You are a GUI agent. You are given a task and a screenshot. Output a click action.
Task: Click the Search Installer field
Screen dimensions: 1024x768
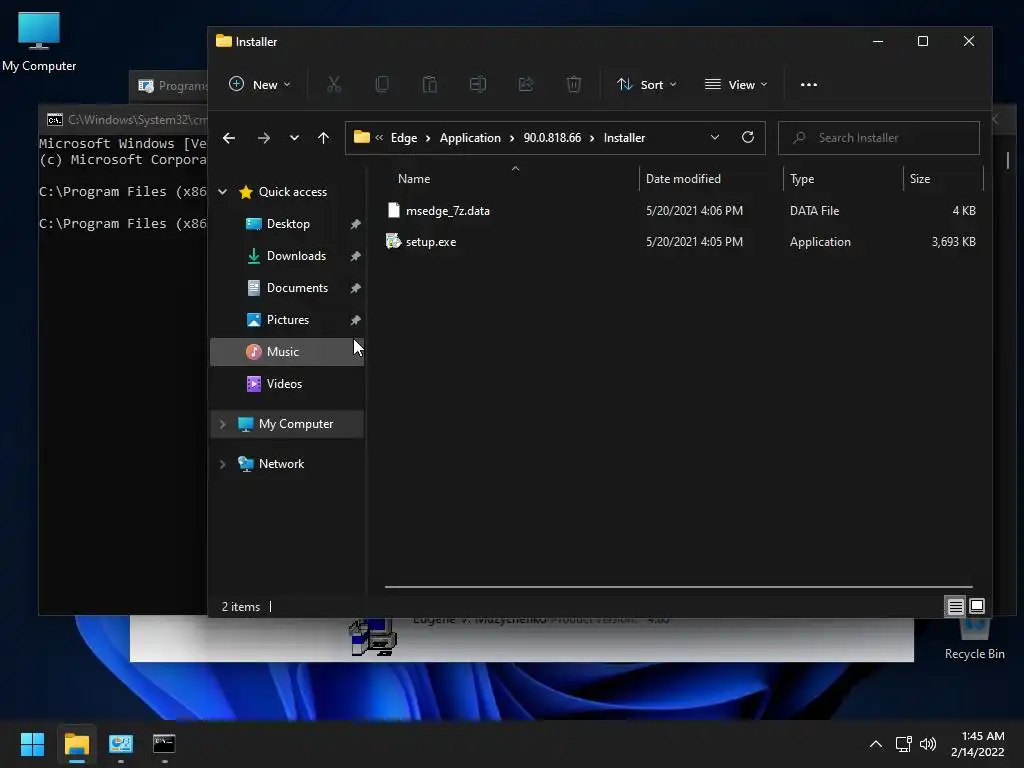878,138
